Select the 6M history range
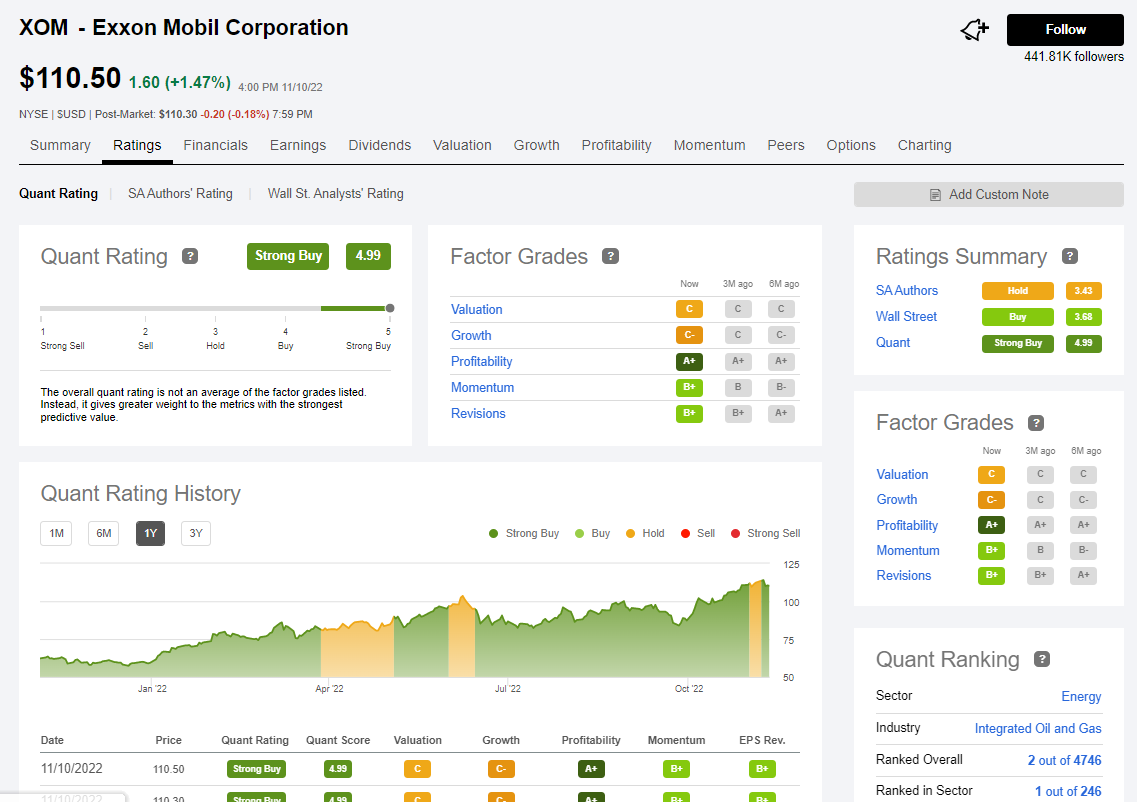 [x=104, y=533]
